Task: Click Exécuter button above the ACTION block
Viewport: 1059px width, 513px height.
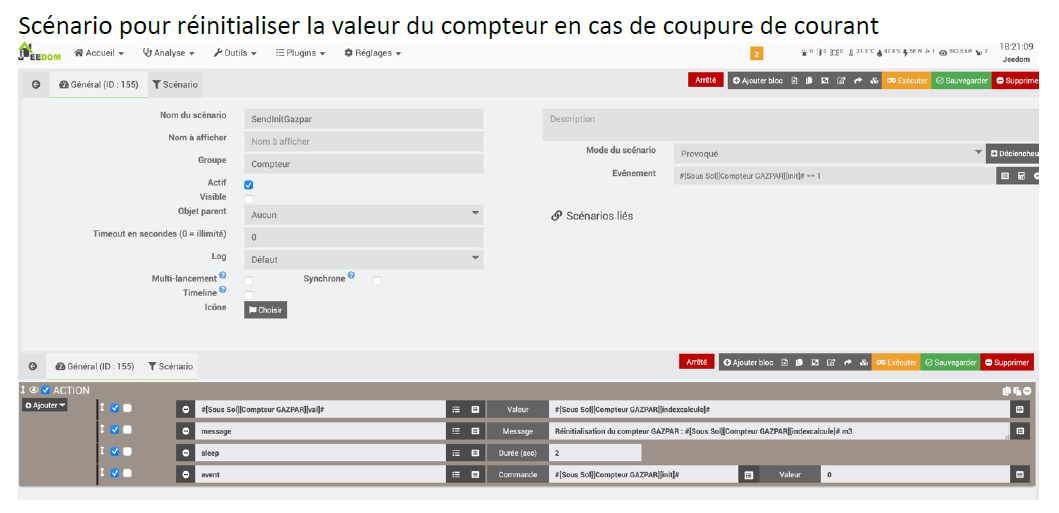Action: pyautogui.click(x=896, y=362)
